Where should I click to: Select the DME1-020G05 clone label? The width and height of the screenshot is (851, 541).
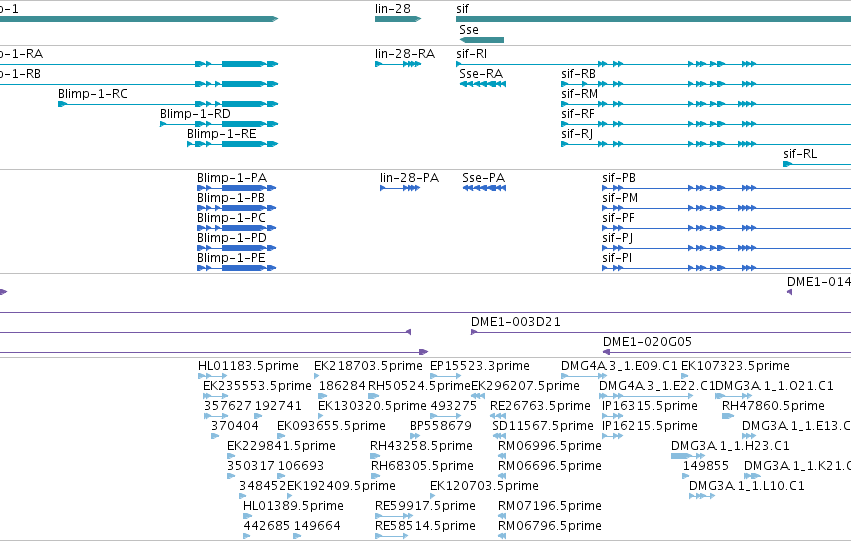click(x=647, y=342)
